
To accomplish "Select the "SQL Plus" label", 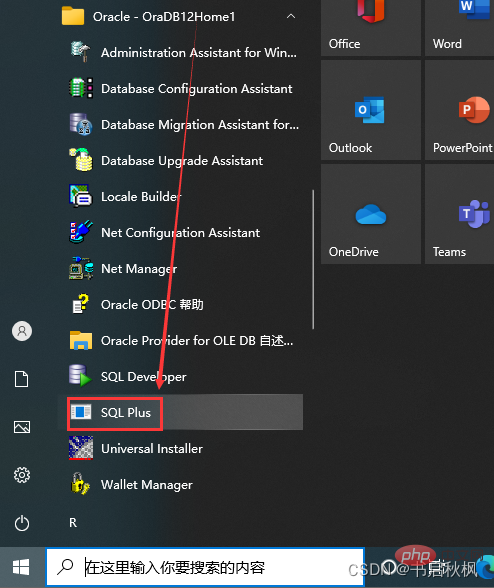I will point(126,412).
